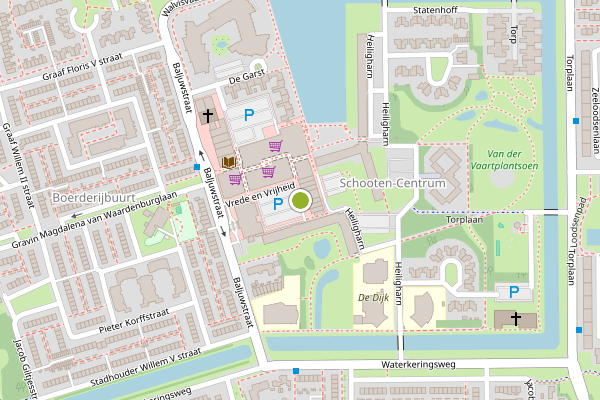Click the shopping cart icon nearest the library

coord(235,179)
